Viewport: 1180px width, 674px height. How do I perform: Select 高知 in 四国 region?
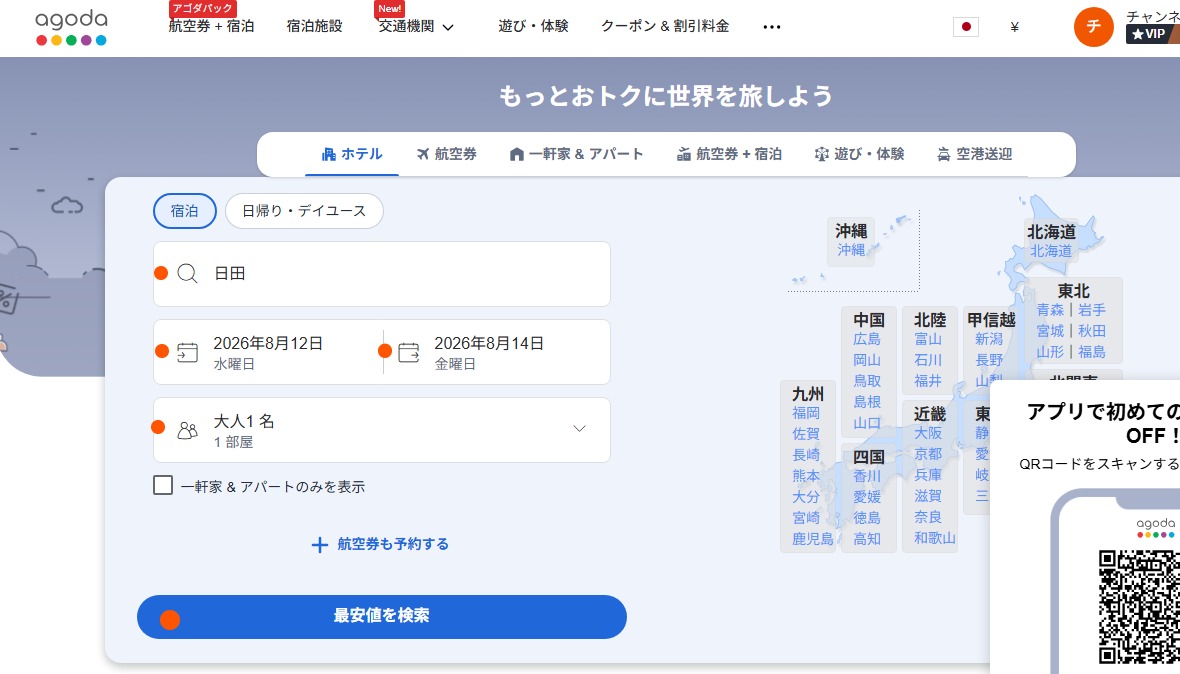coord(867,539)
